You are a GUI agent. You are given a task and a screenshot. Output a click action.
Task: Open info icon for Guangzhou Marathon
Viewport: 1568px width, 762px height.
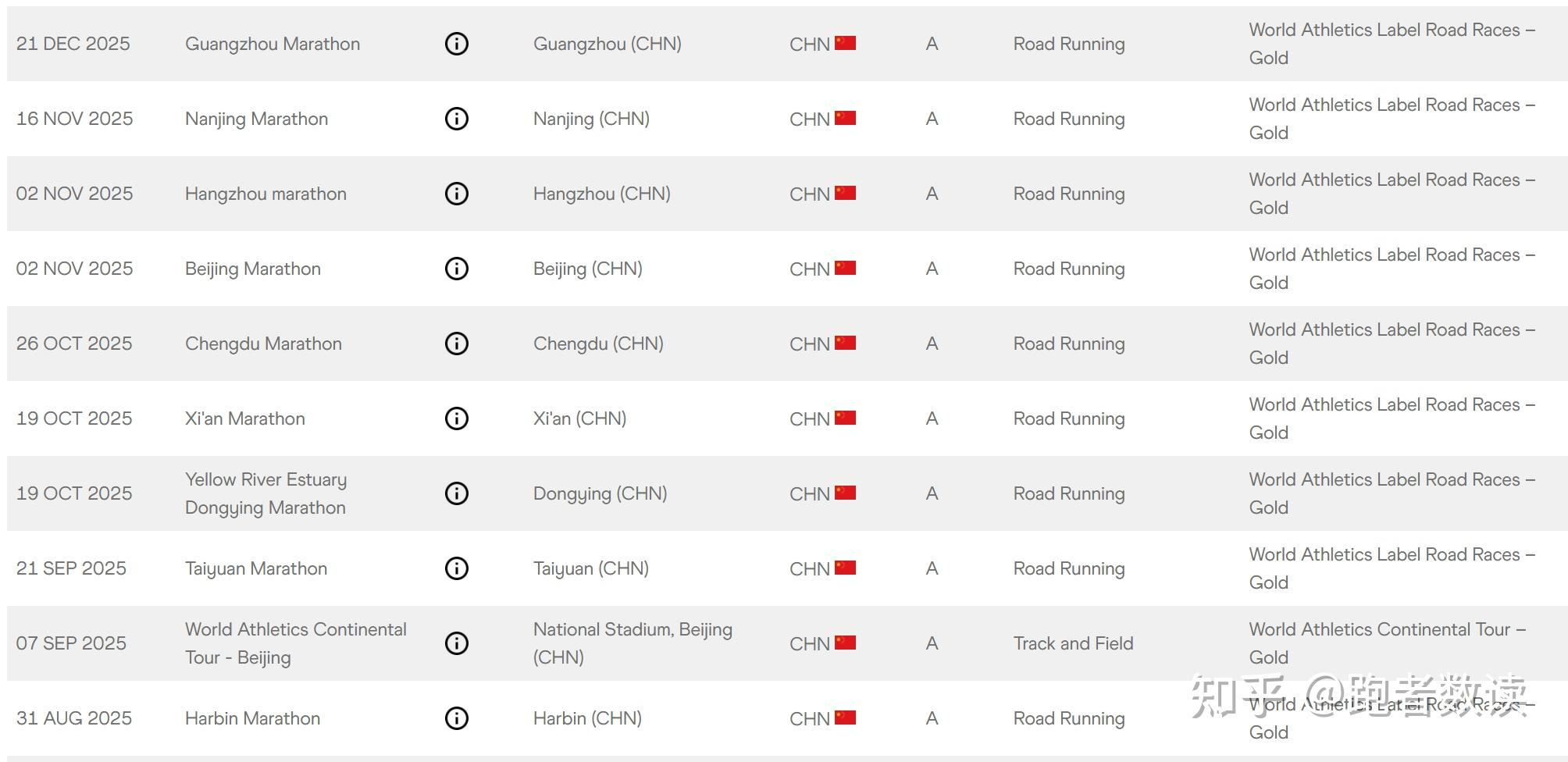pos(456,44)
